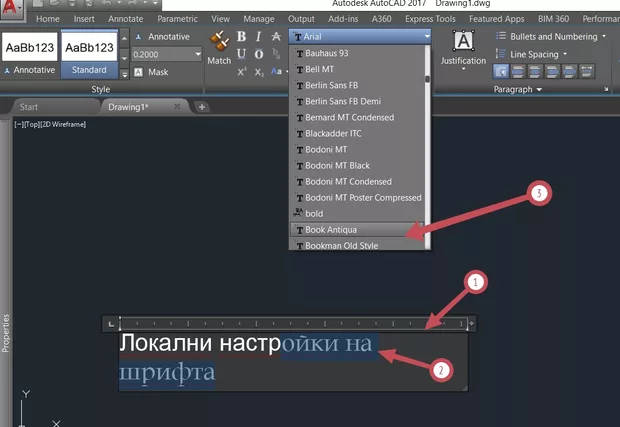Open Paragraph dialog launcher arrow

606,89
